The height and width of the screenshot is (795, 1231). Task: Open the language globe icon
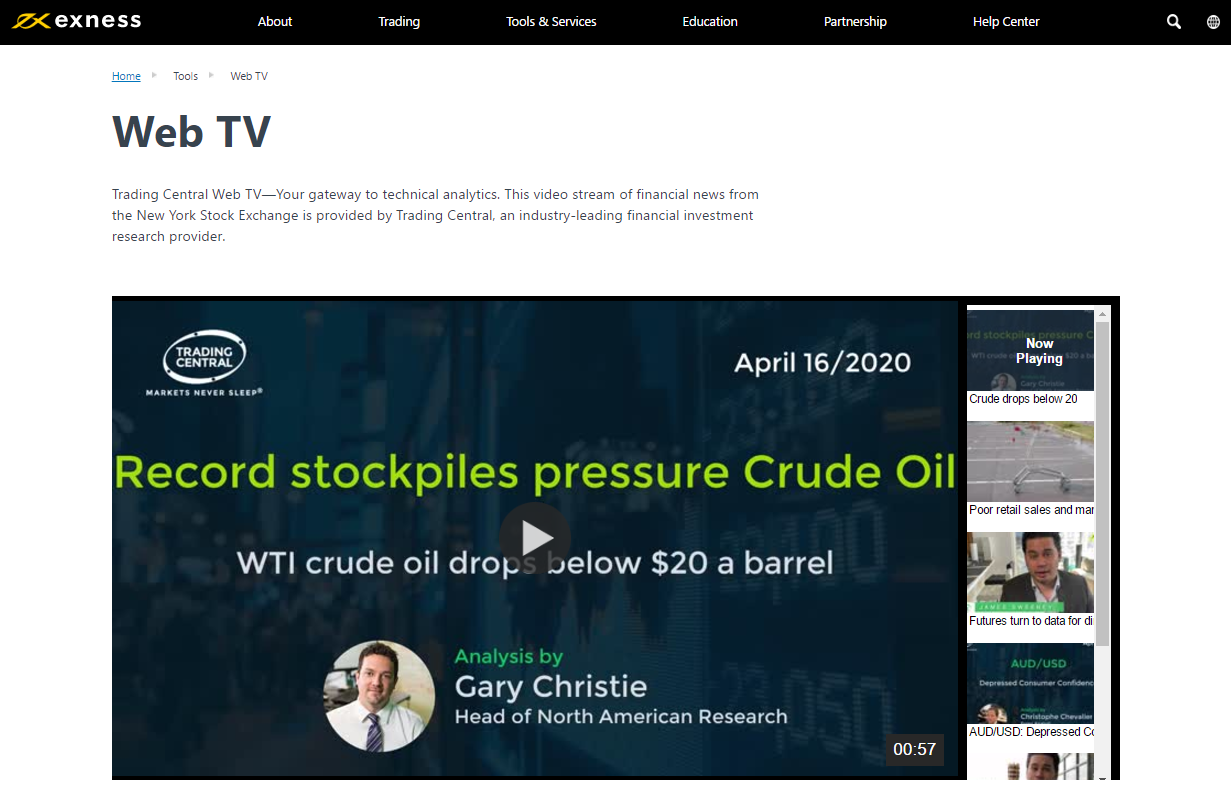click(x=1214, y=22)
